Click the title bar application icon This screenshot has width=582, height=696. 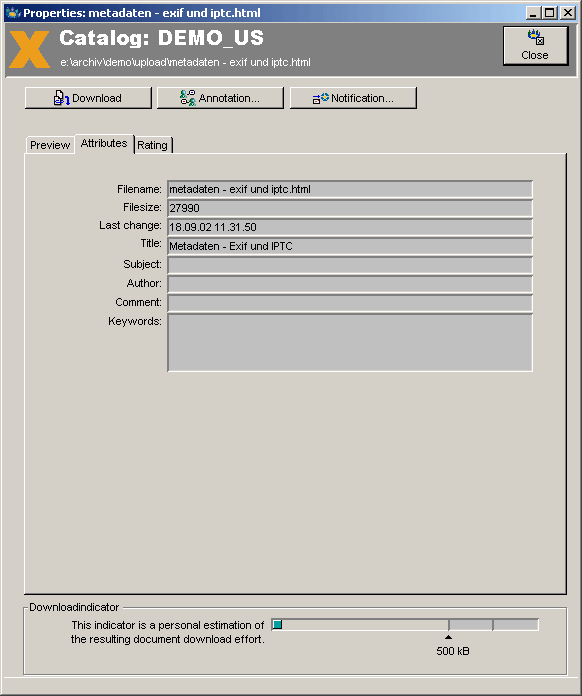13,12
